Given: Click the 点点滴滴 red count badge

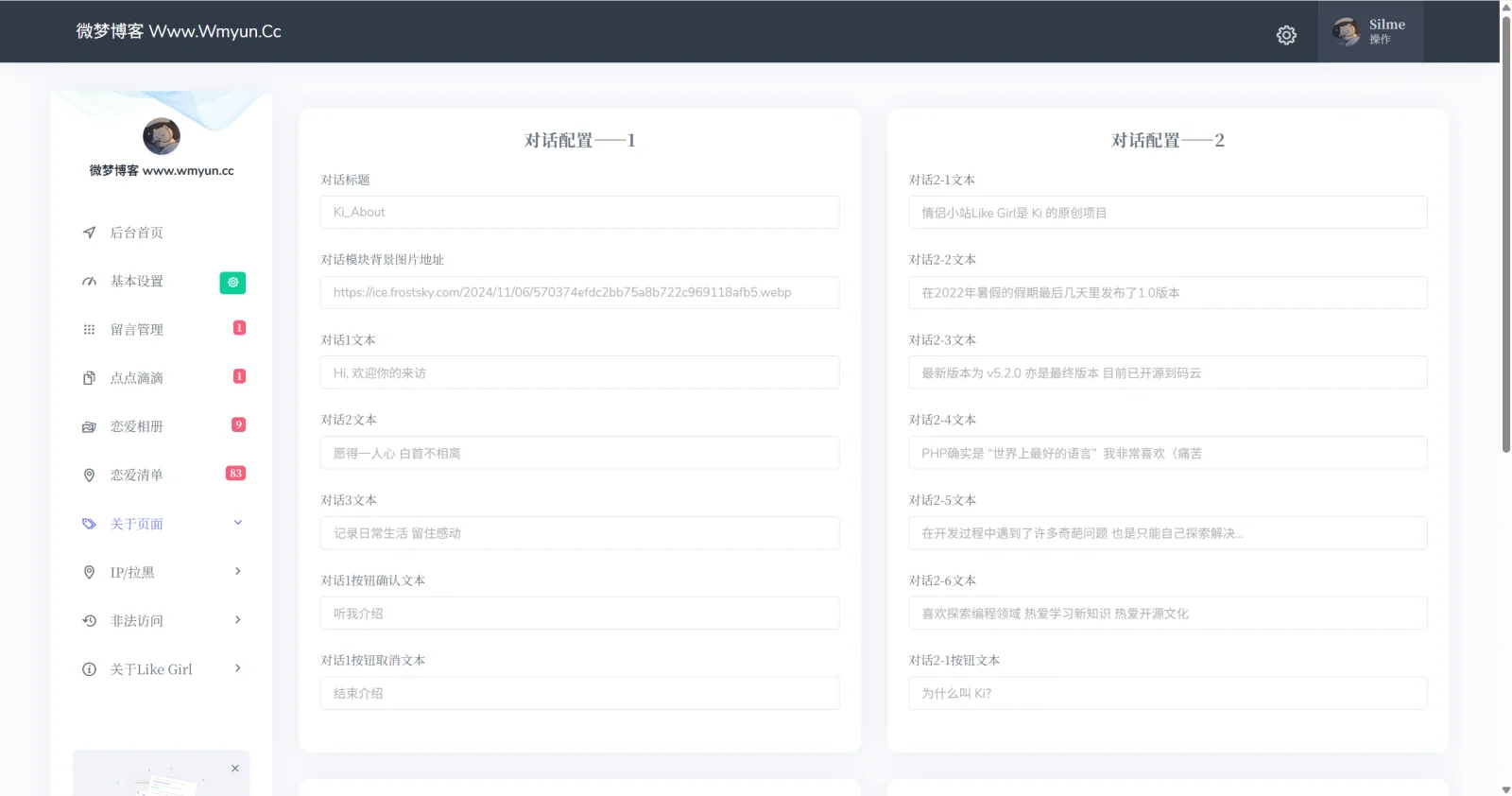Looking at the screenshot, I should [x=239, y=376].
